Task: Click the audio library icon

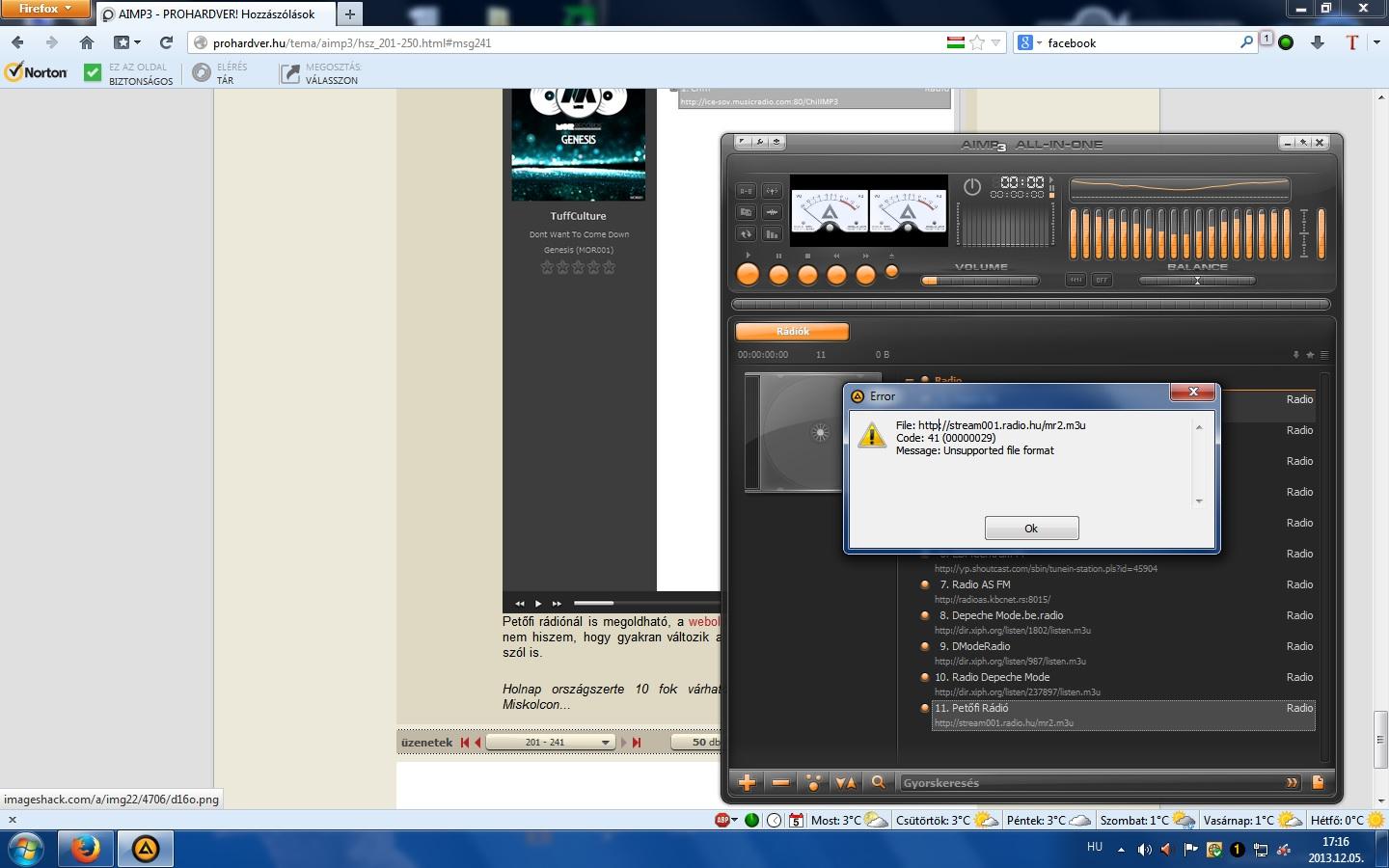Action: point(746,212)
